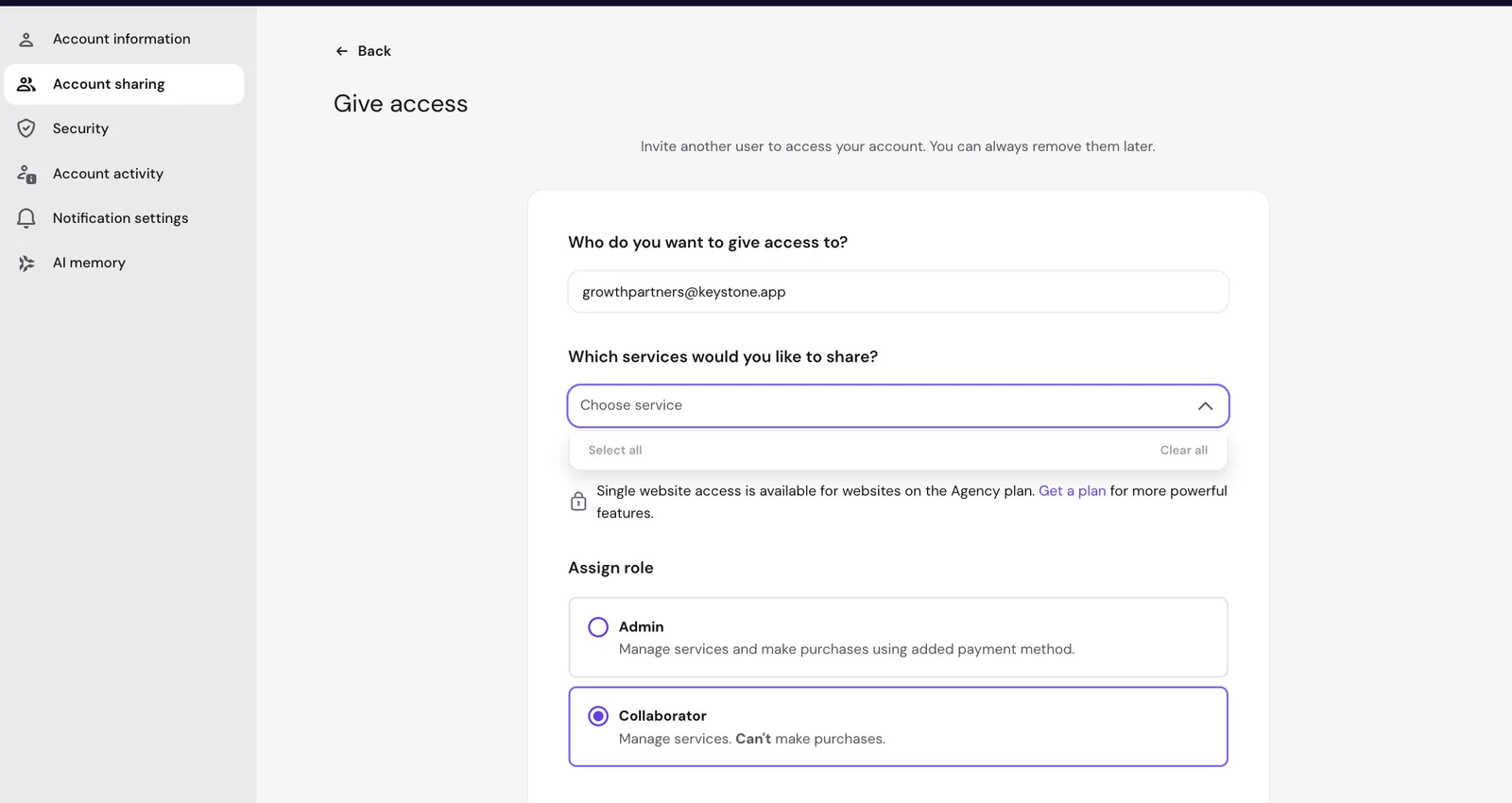Click Clear all in the service list

coord(1184,451)
